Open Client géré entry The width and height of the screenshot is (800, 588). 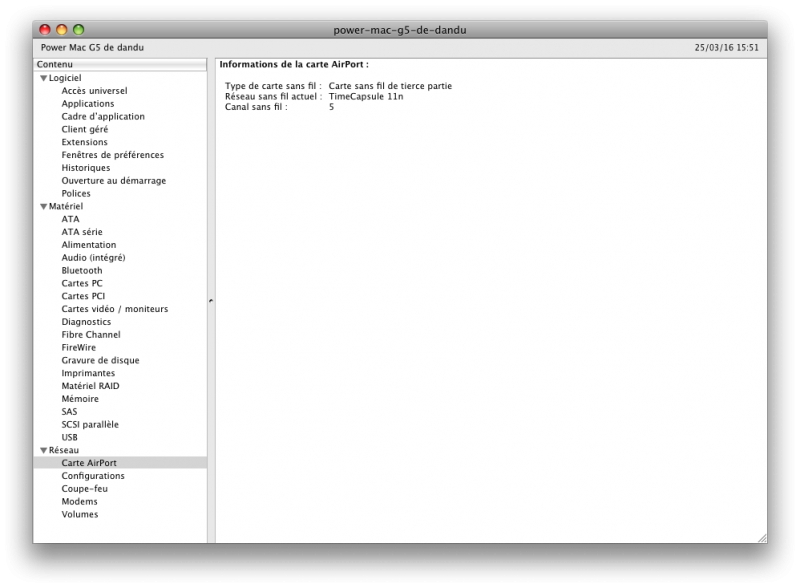point(85,130)
